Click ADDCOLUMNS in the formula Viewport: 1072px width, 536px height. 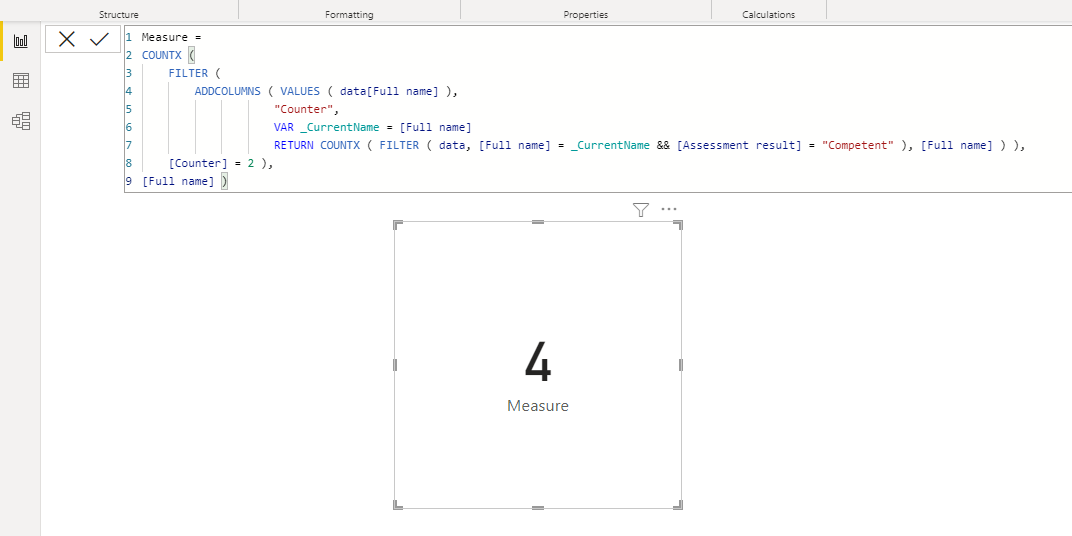pyautogui.click(x=228, y=91)
